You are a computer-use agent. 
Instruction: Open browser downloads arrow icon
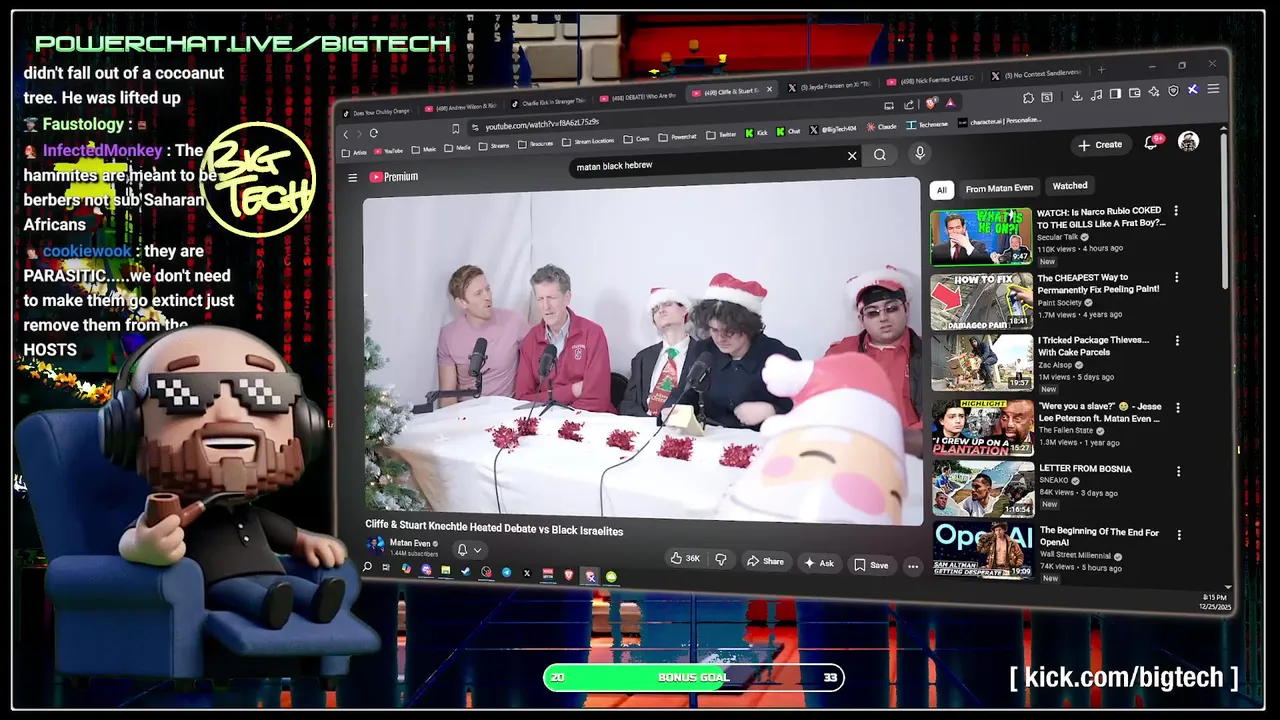(x=1077, y=95)
